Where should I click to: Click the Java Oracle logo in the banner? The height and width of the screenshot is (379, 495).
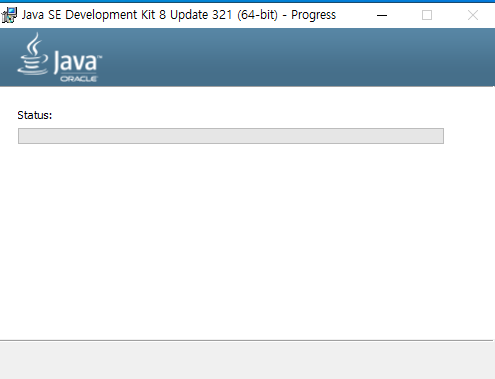60,57
